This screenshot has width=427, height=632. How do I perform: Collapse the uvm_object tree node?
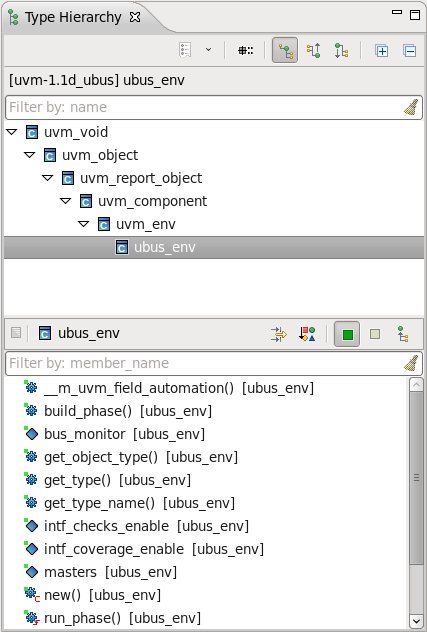pos(30,155)
